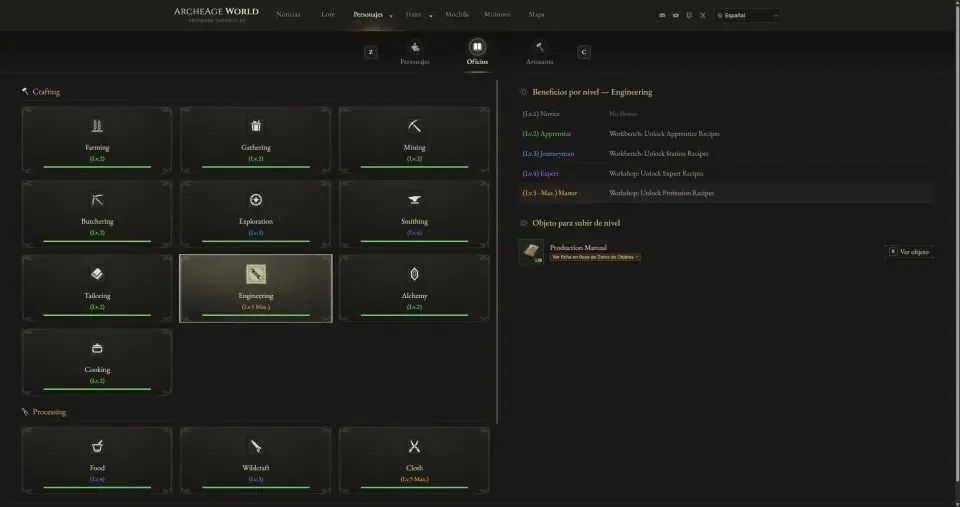The image size is (960, 507).
Task: Open the Noticias menu item
Action: pyautogui.click(x=288, y=15)
